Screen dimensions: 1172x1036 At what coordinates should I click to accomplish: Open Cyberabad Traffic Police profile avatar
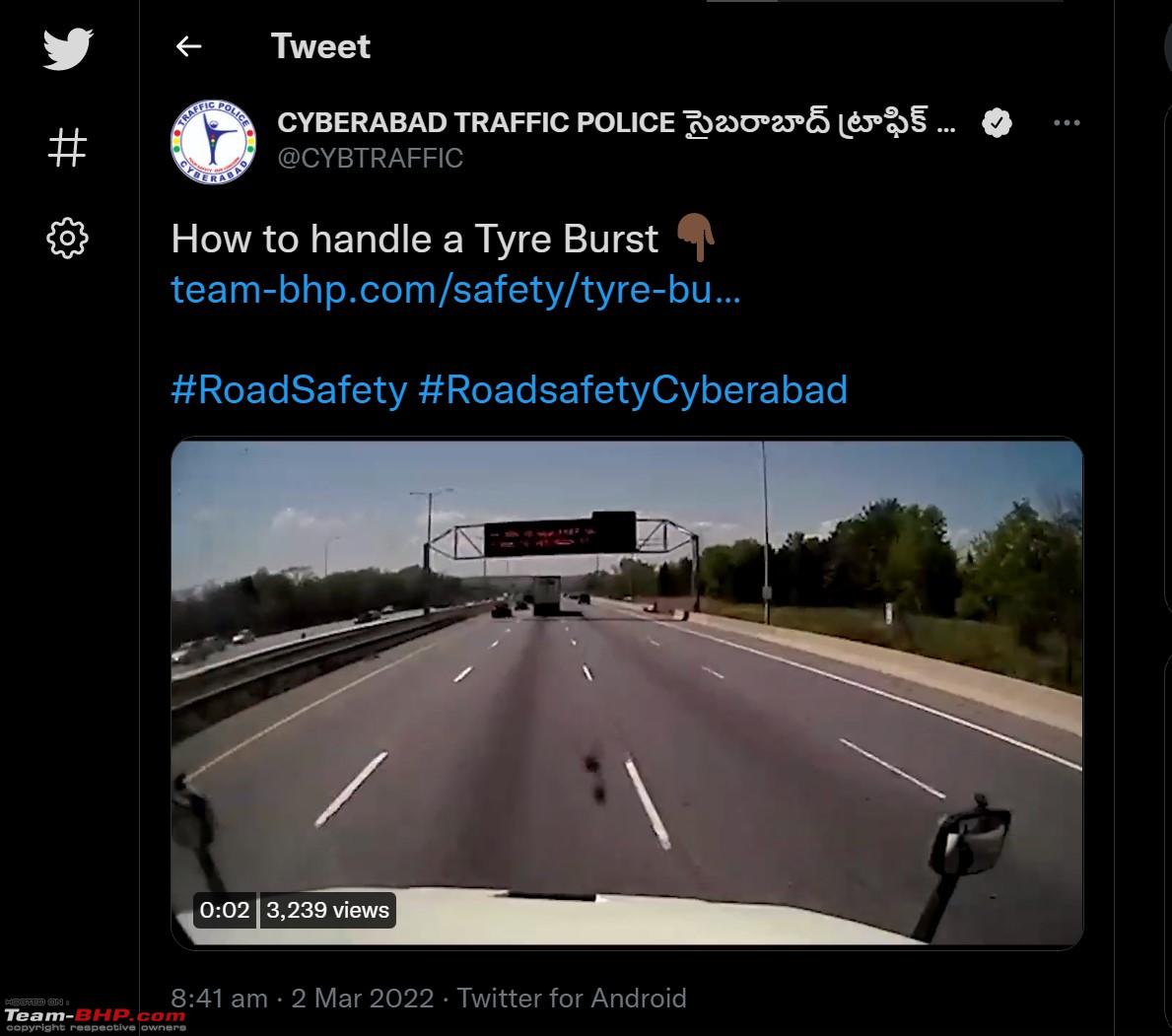[214, 142]
